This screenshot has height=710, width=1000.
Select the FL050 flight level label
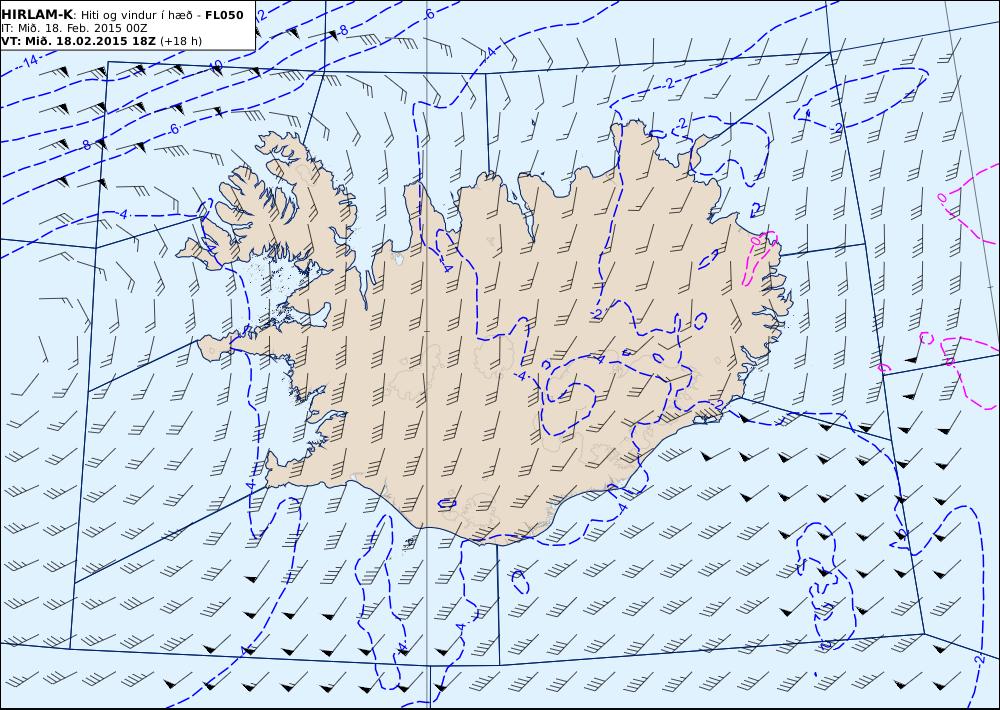click(x=224, y=15)
